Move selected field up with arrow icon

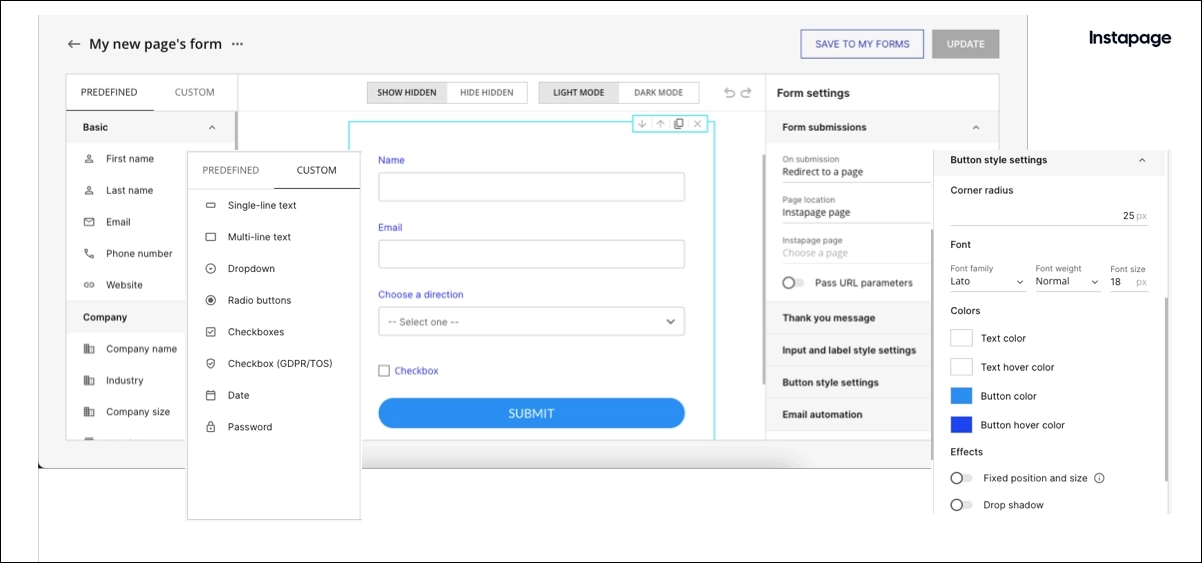point(660,124)
